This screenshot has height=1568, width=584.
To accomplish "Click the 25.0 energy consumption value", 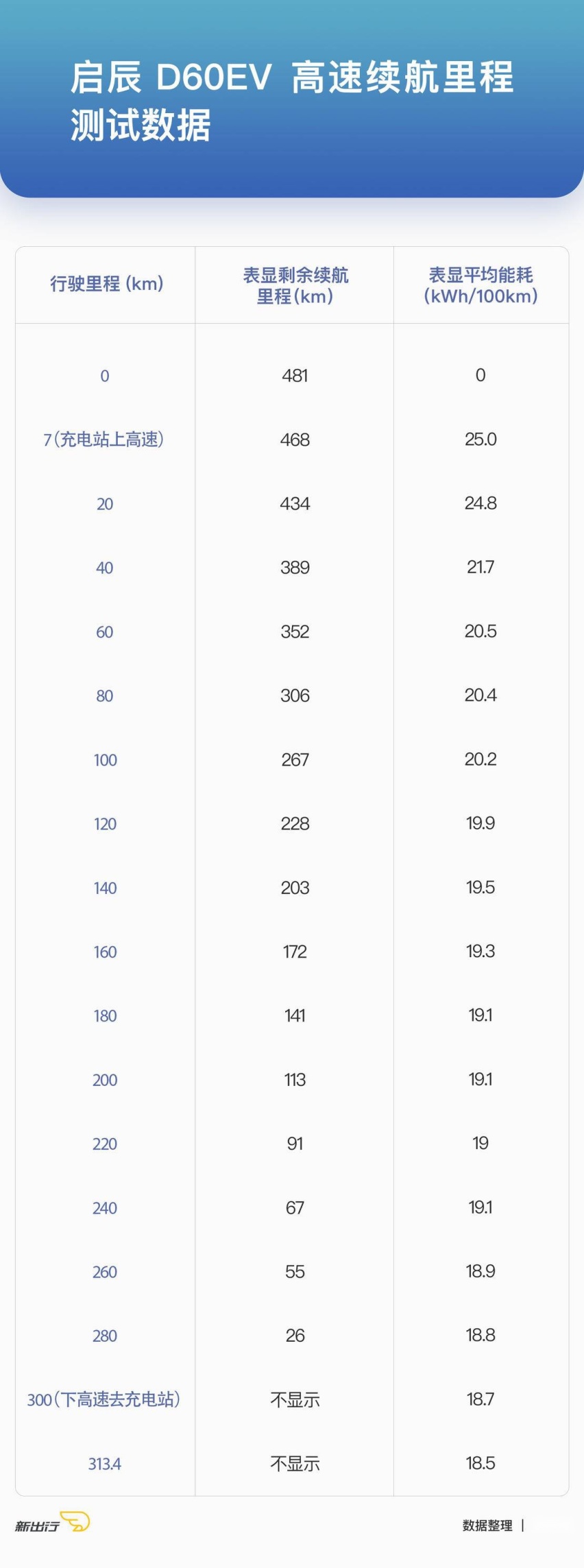I will click(x=480, y=439).
